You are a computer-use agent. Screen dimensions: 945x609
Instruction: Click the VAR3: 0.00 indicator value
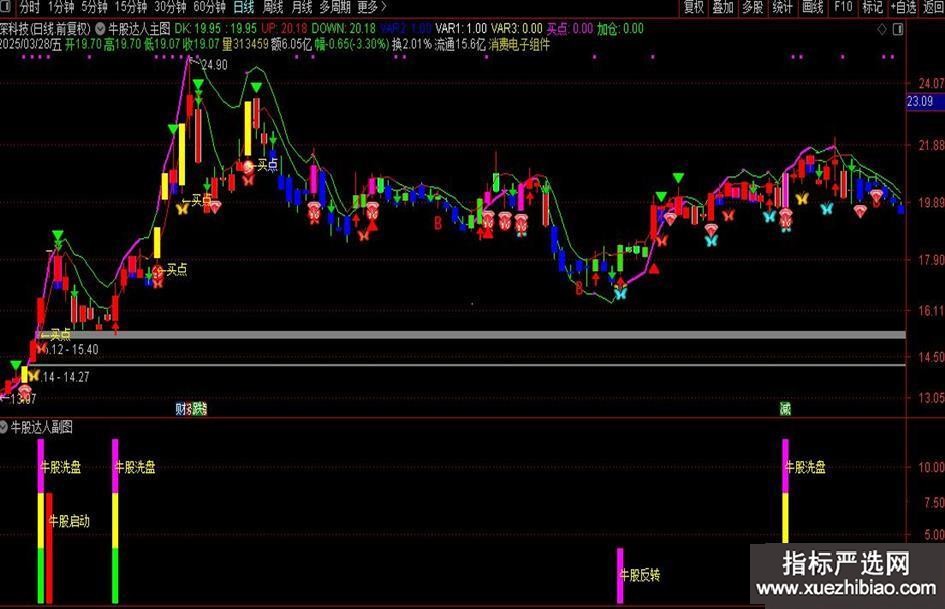516,28
